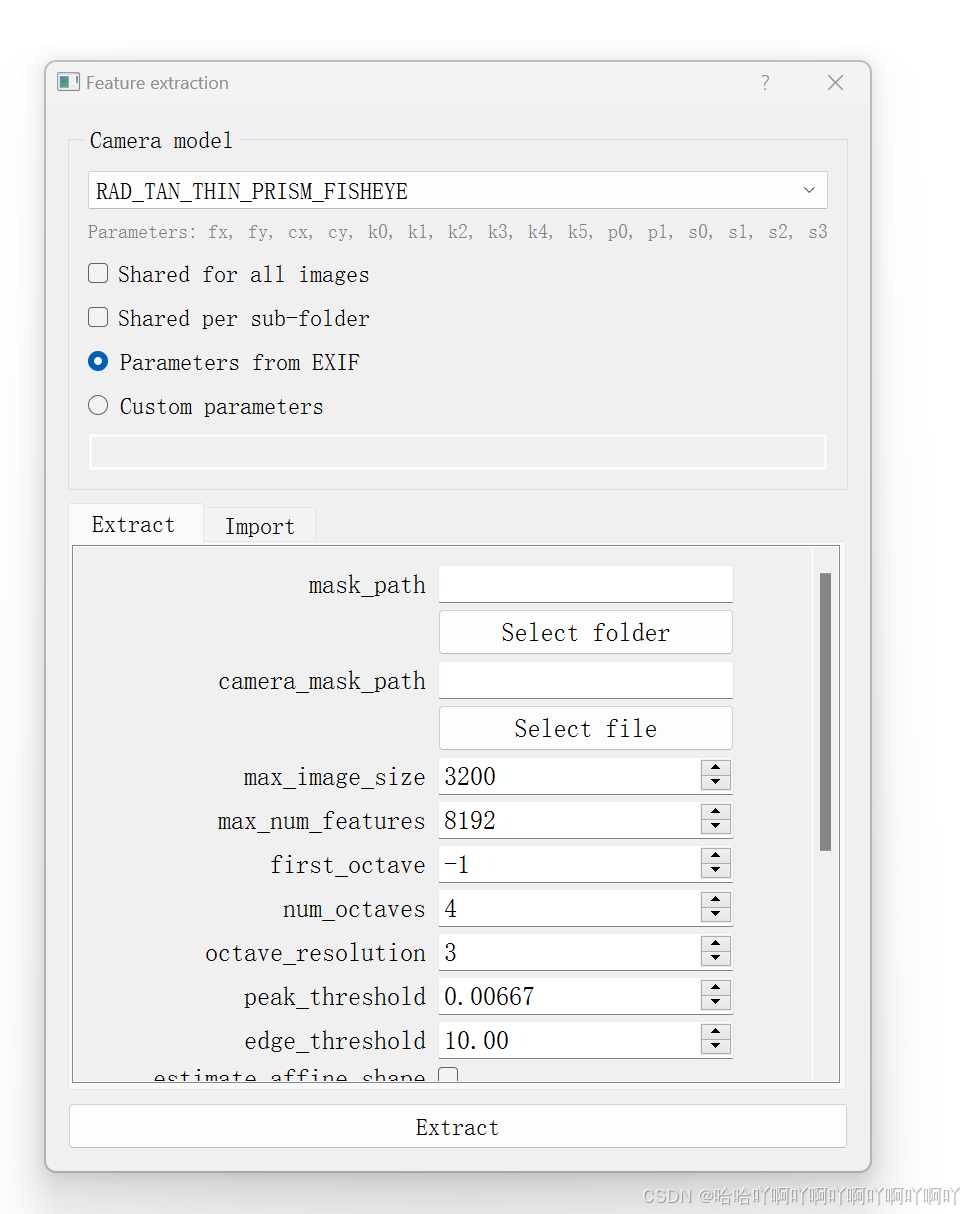The width and height of the screenshot is (964, 1214).
Task: Click the Feature extraction window icon
Action: coord(68,82)
